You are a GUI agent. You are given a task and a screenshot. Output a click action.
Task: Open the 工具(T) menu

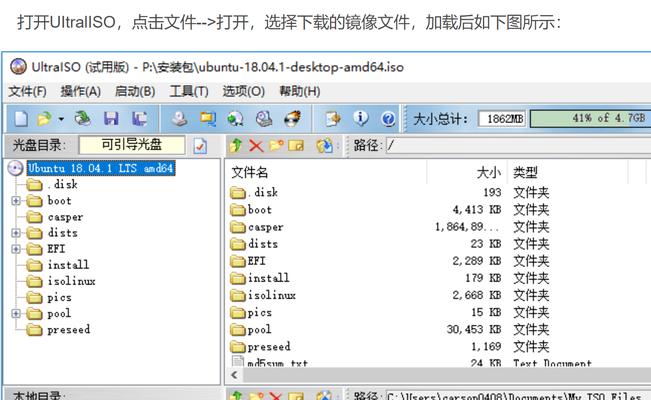[189, 91]
